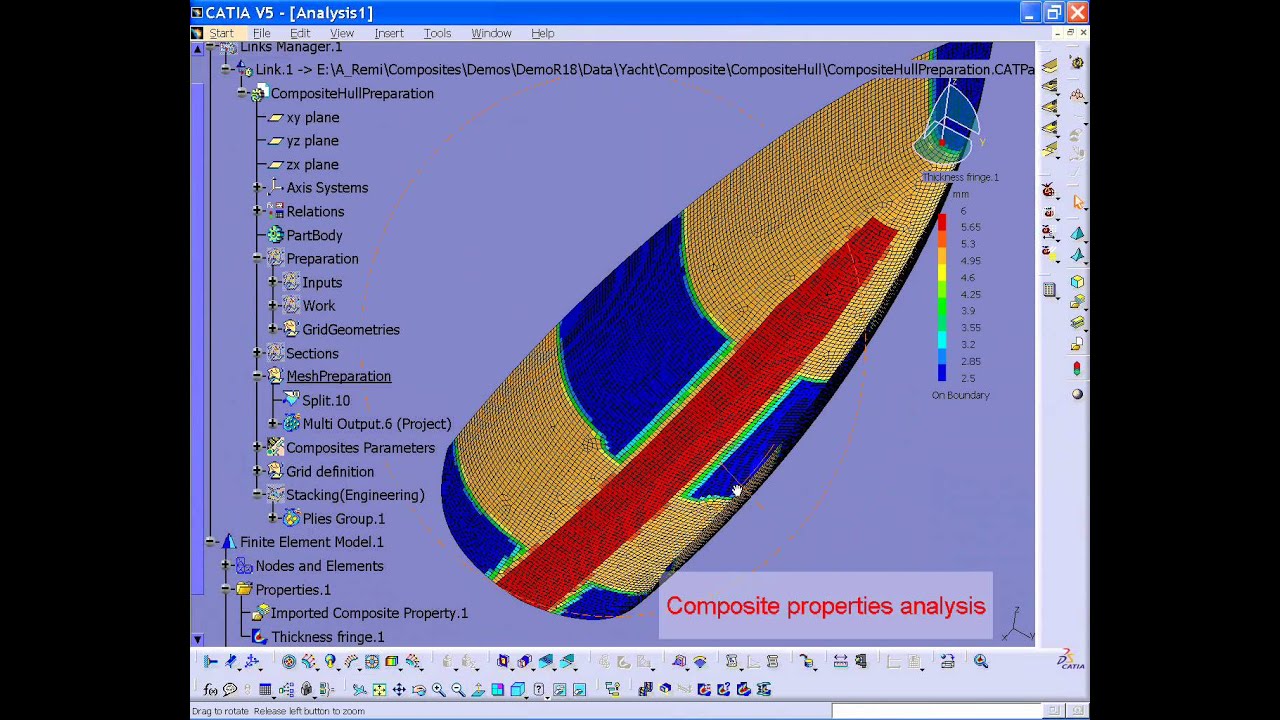Viewport: 1280px width, 720px height.
Task: Collapse the MeshPreparation node
Action: coord(258,377)
